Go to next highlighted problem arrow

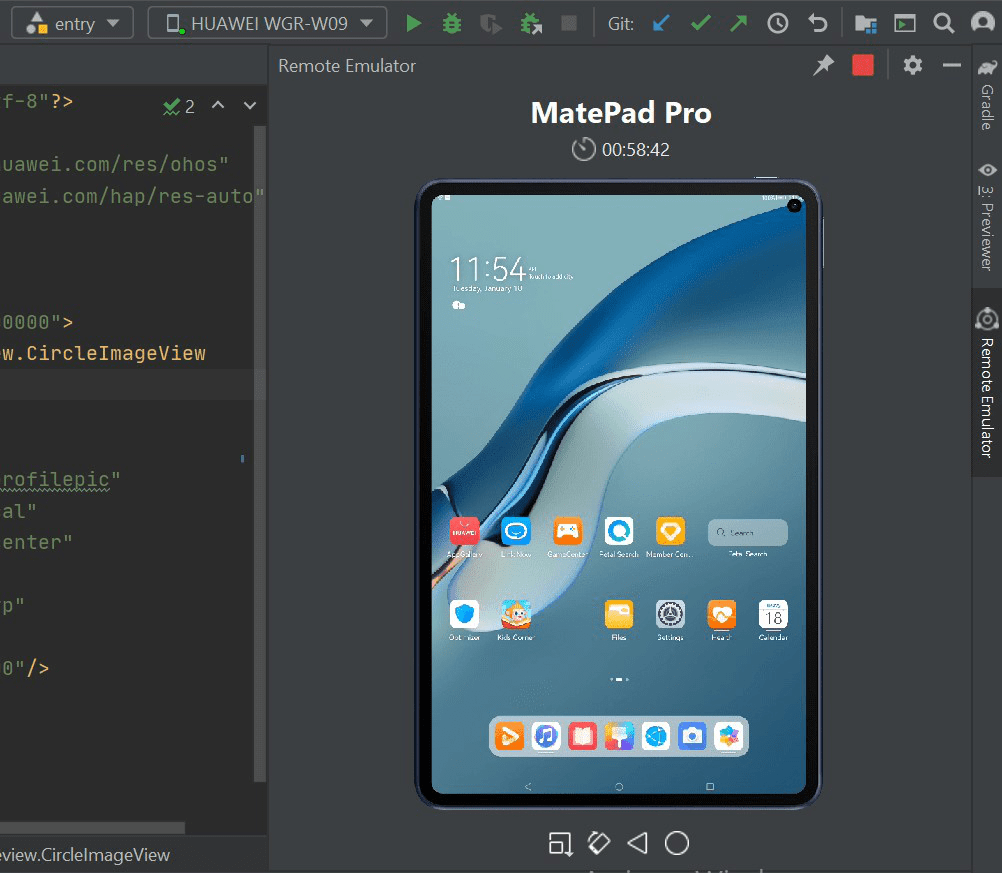tap(250, 105)
